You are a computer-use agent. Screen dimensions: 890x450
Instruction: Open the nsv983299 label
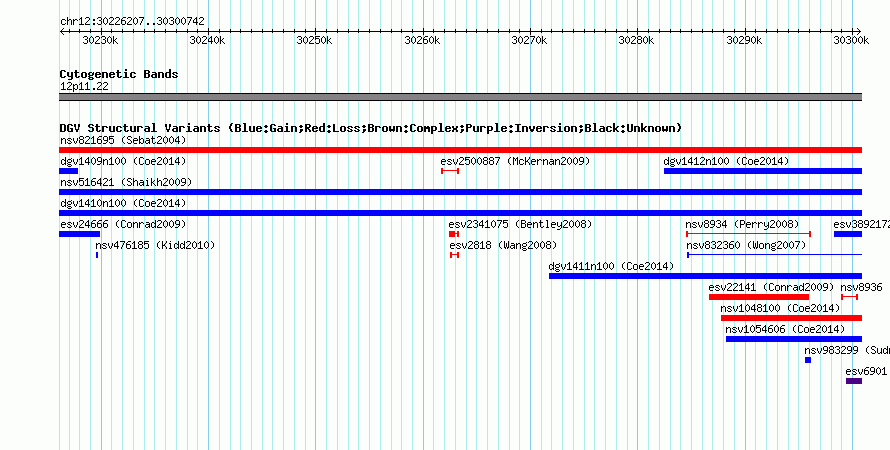[847, 350]
